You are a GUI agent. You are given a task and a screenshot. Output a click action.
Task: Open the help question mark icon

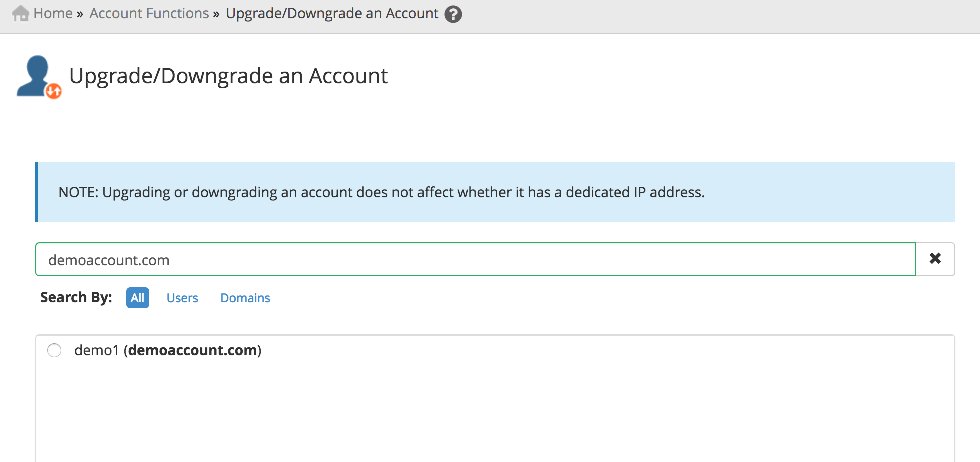click(453, 15)
